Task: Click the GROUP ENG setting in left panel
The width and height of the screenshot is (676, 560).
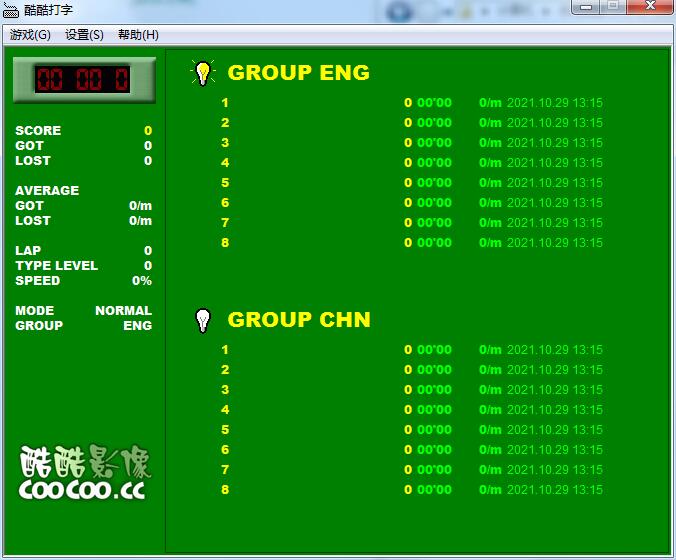Action: 137,326
